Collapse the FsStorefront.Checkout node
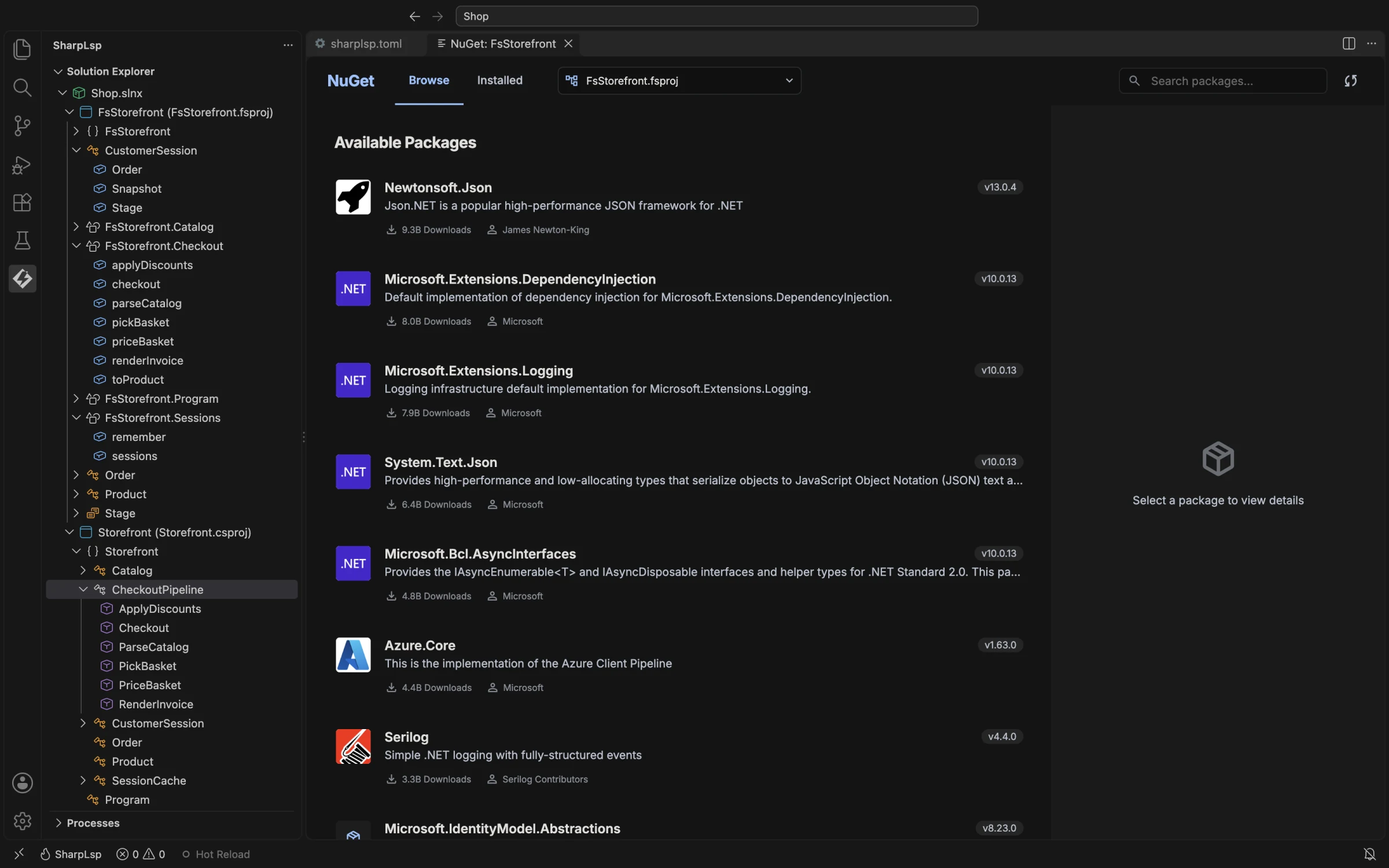Image resolution: width=1389 pixels, height=868 pixels. click(76, 246)
